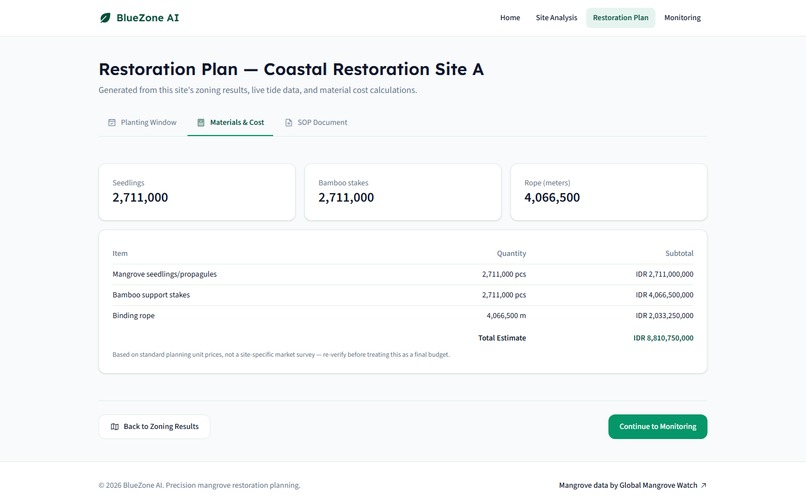Select the Materials & Cost tab

tap(230, 122)
